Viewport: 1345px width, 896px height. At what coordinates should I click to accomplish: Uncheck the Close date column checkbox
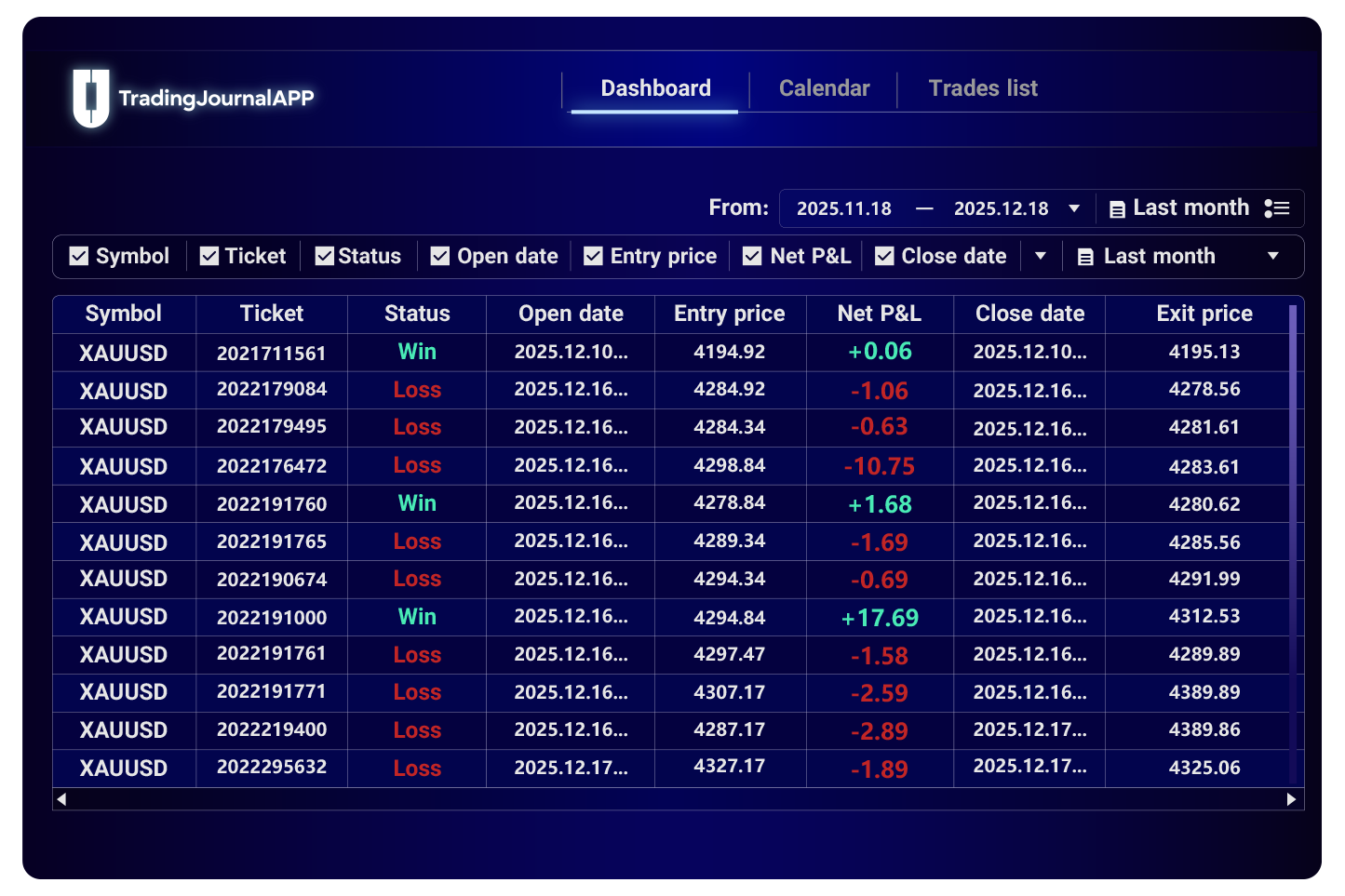tap(884, 256)
